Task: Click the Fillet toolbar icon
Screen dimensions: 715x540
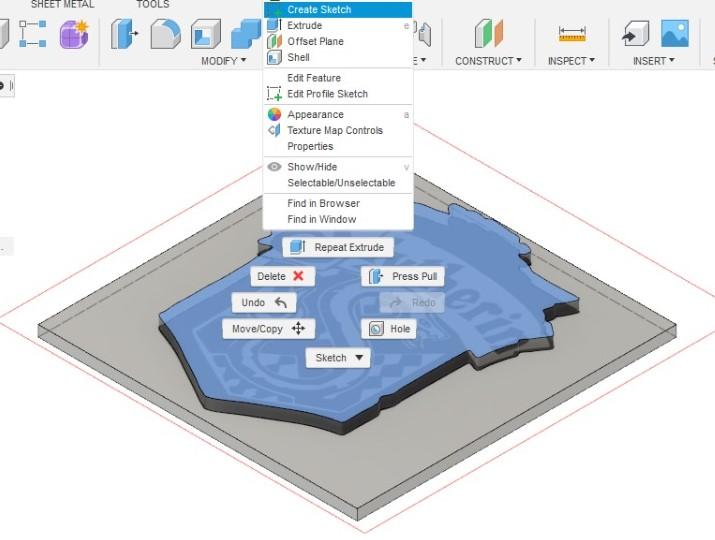Action: click(x=165, y=34)
